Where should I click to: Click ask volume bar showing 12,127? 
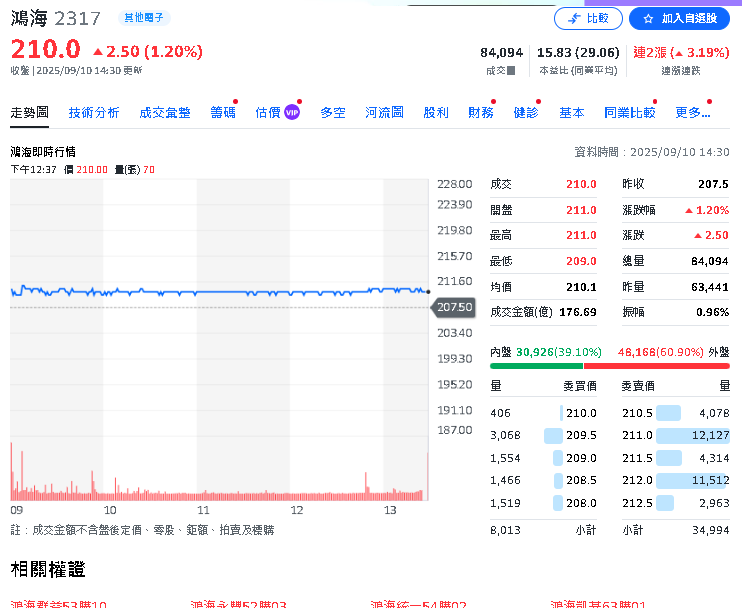tap(693, 435)
